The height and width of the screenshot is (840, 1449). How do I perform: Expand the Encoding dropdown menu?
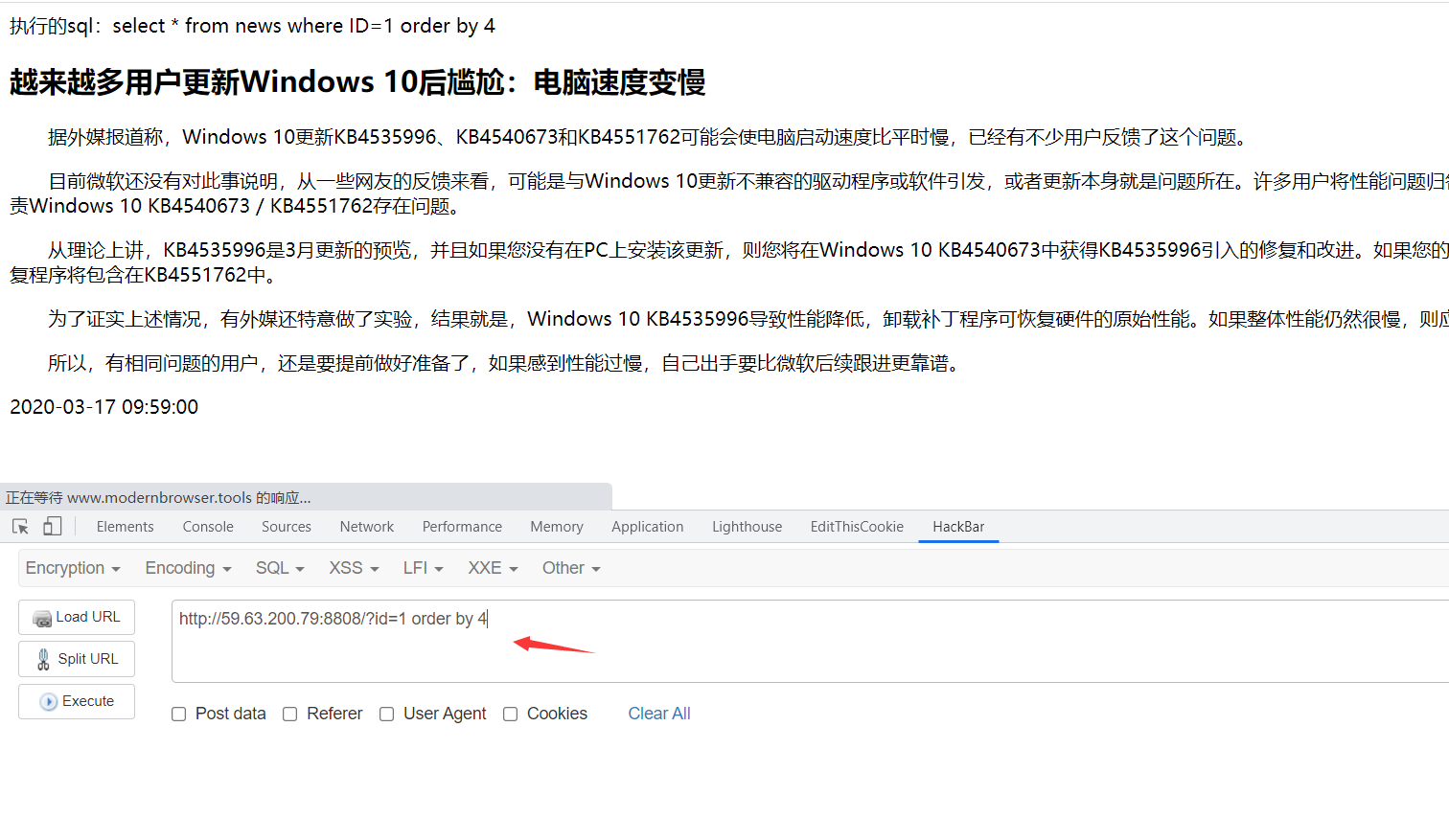[x=188, y=568]
